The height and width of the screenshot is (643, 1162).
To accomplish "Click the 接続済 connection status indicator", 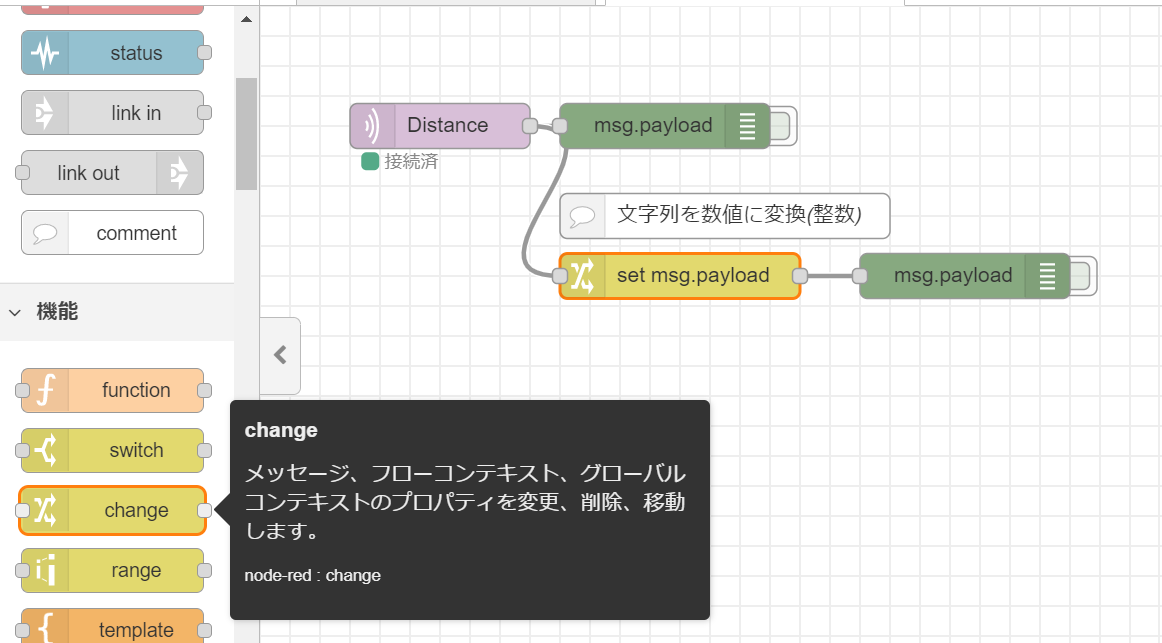I will click(371, 160).
